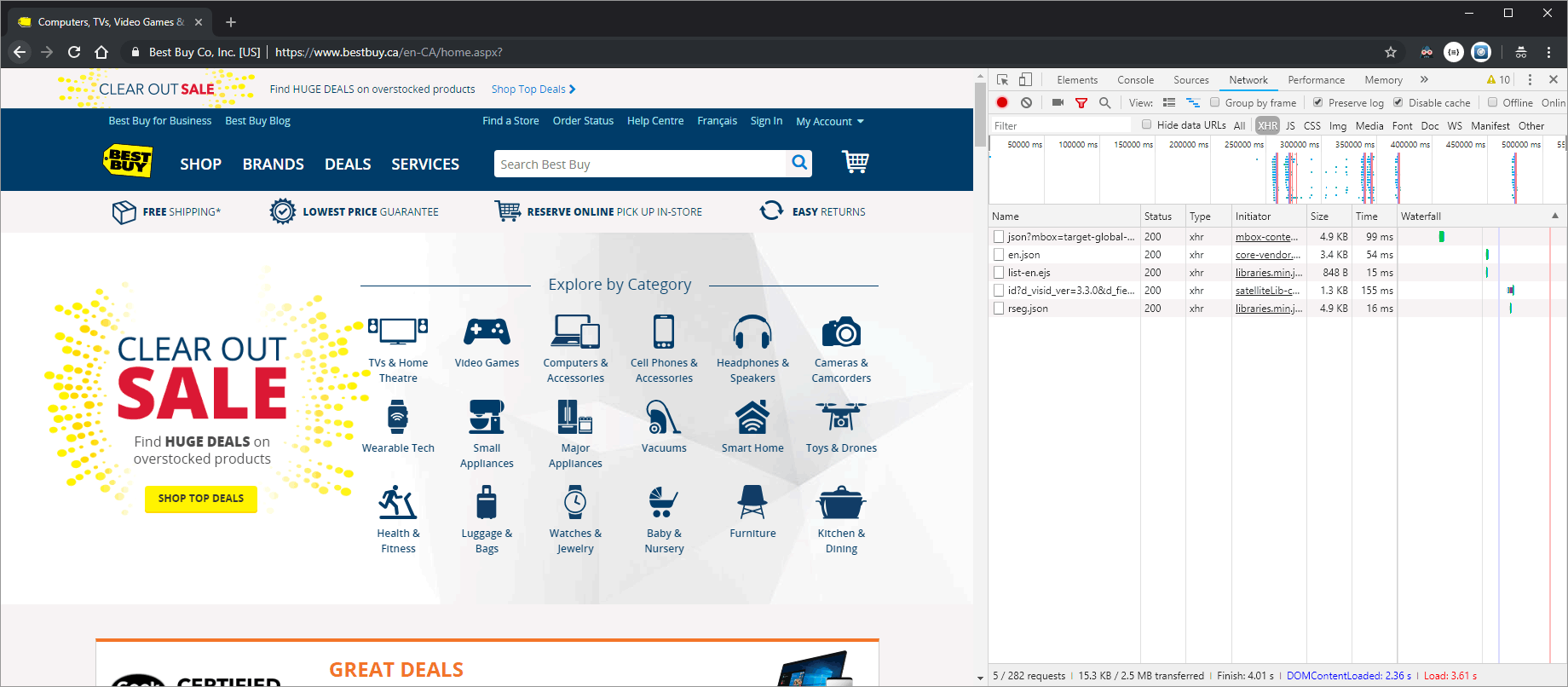Click the inspect element picker icon

pos(1003,79)
